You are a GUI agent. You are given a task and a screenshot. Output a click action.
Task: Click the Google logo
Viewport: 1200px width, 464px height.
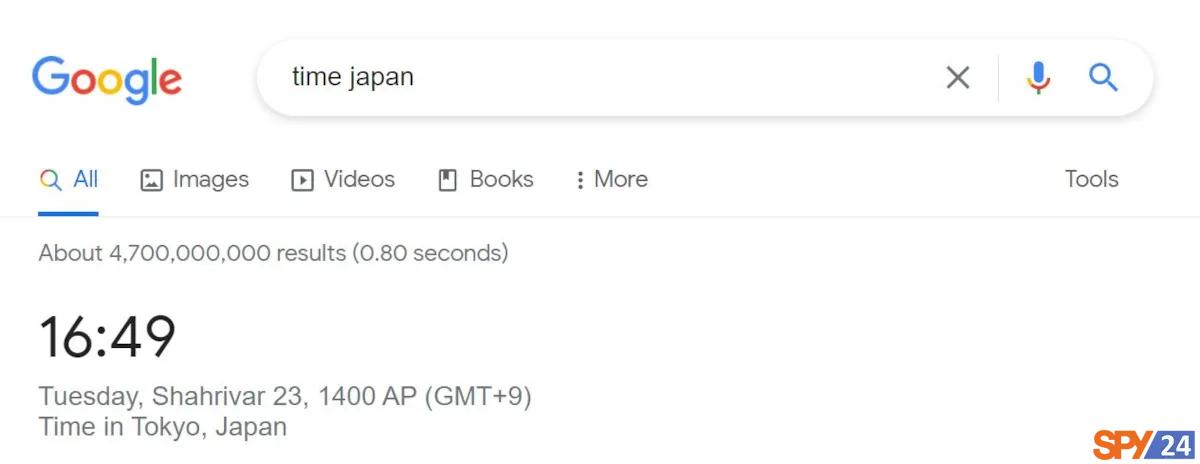tap(107, 80)
